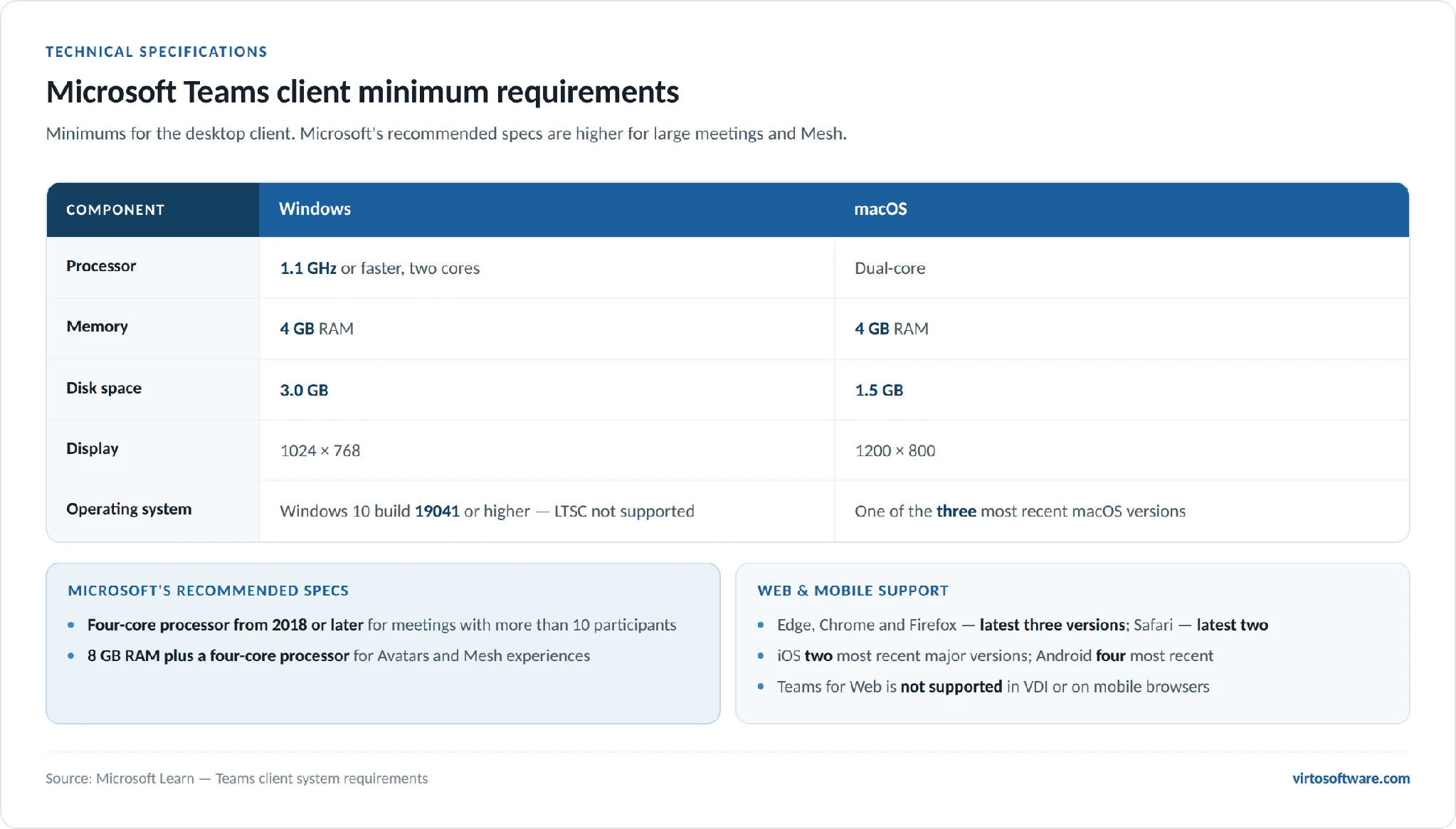This screenshot has height=829, width=1456.
Task: Click the subtitle about desktop client minimums
Action: point(446,134)
